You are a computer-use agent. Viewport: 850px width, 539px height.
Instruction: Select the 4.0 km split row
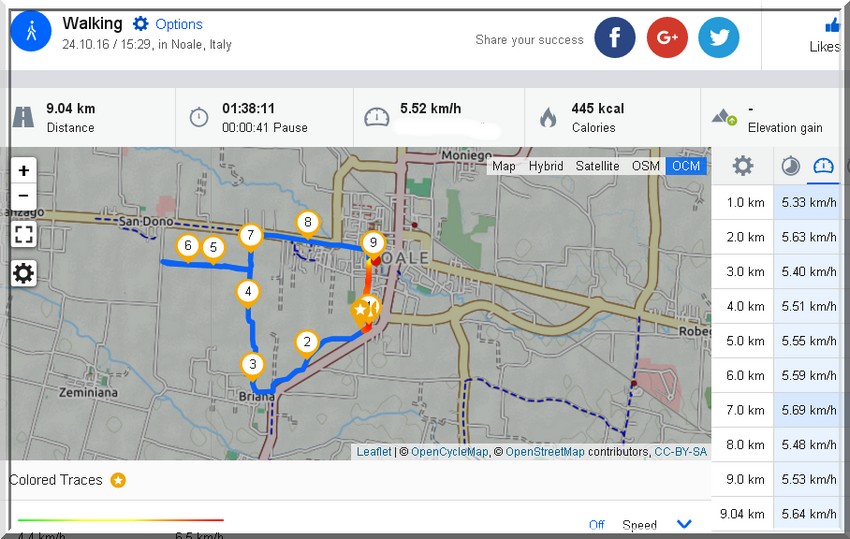[x=776, y=306]
